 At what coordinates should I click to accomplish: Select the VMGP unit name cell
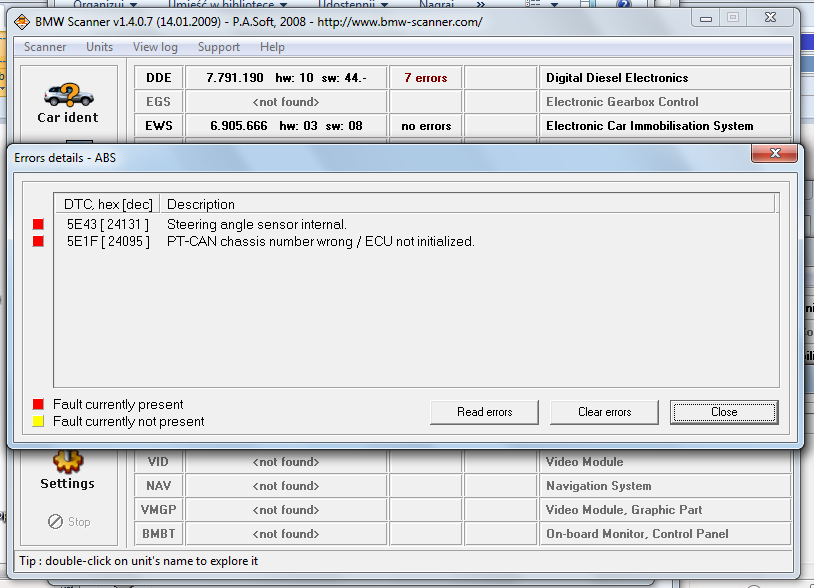[159, 510]
